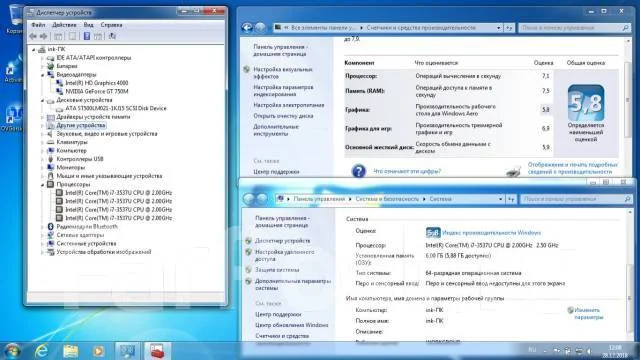The height and width of the screenshot is (360, 640).
Task: Select the ATA ST500LM021 SCSI Disk Device
Action: [x=116, y=108]
